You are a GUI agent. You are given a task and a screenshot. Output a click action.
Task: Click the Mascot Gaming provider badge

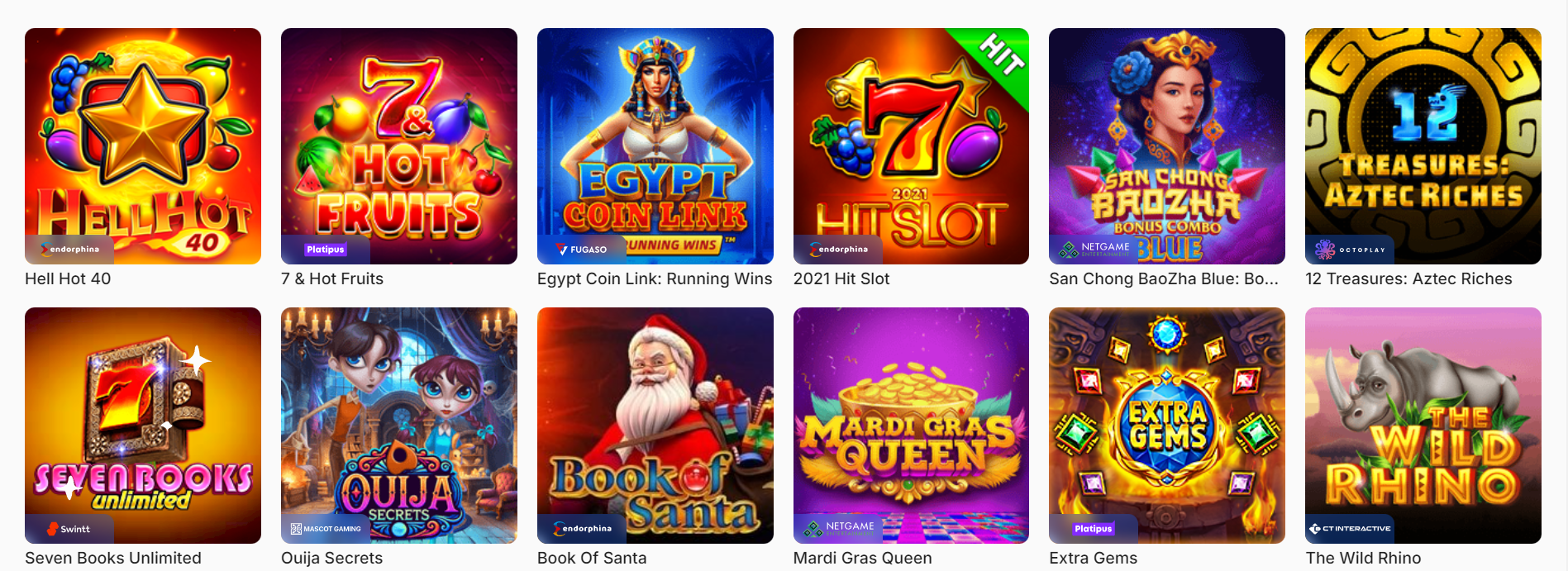(326, 529)
